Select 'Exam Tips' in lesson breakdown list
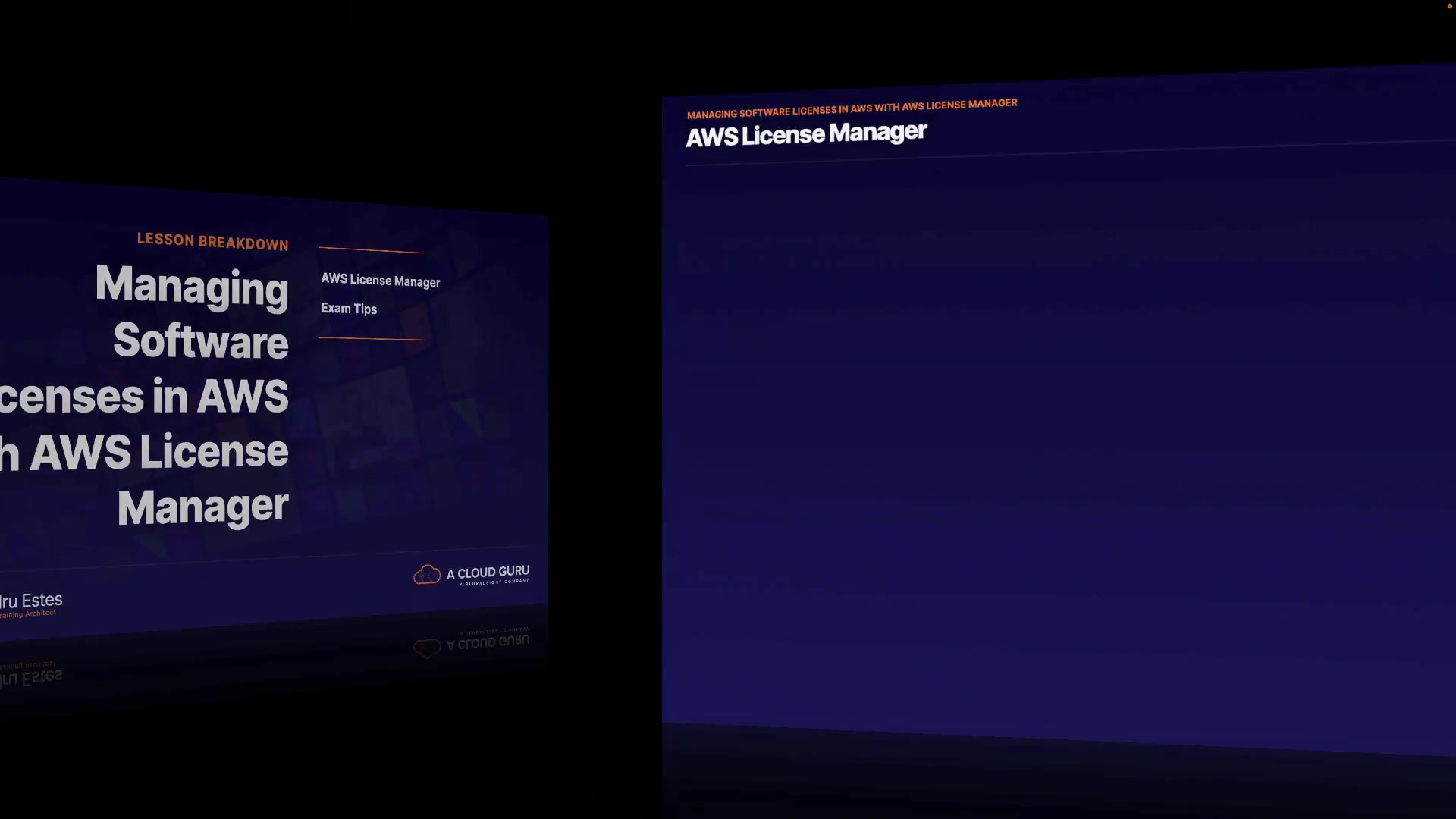The height and width of the screenshot is (819, 1456). (x=348, y=309)
